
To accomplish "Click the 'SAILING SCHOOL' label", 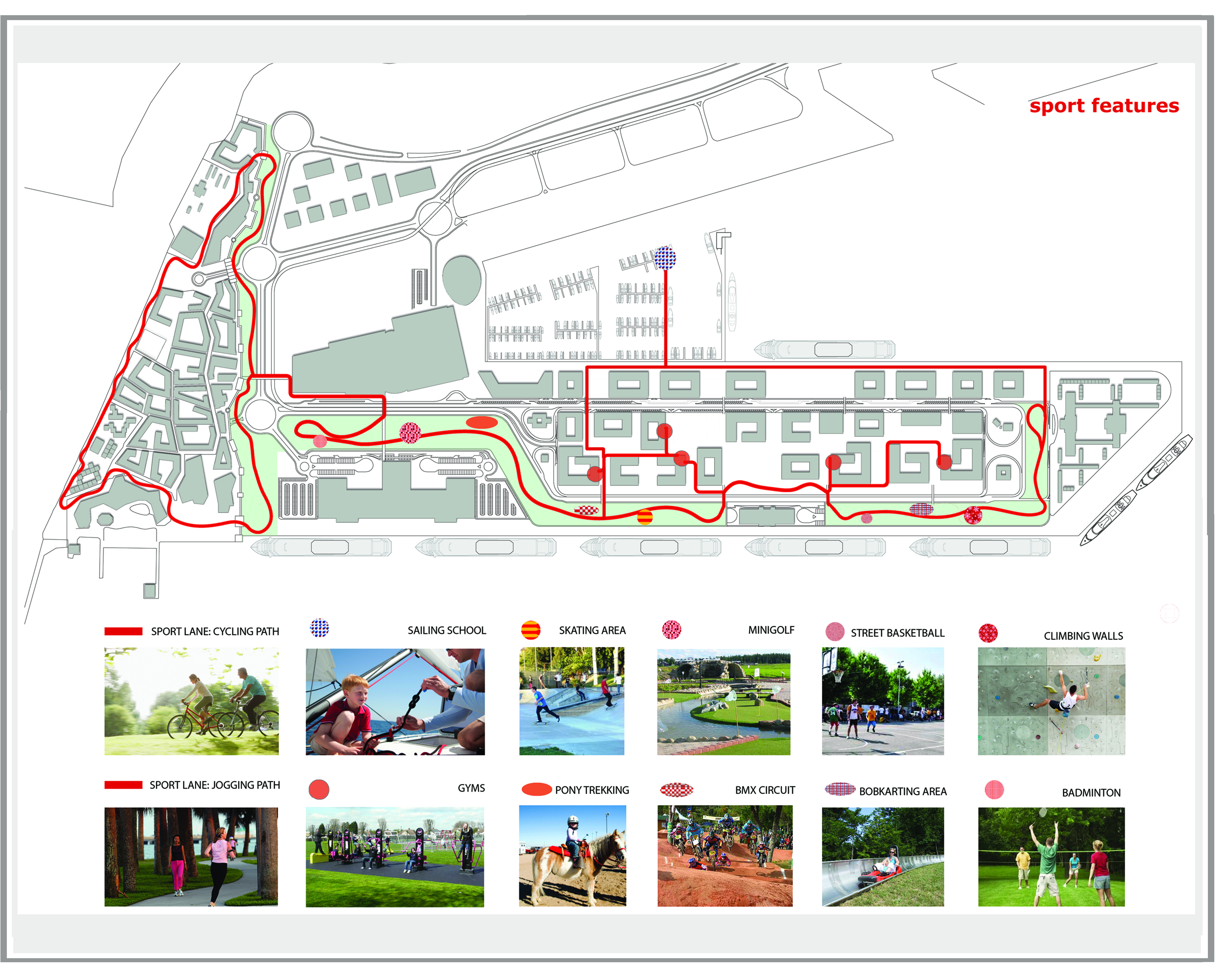I will [447, 630].
